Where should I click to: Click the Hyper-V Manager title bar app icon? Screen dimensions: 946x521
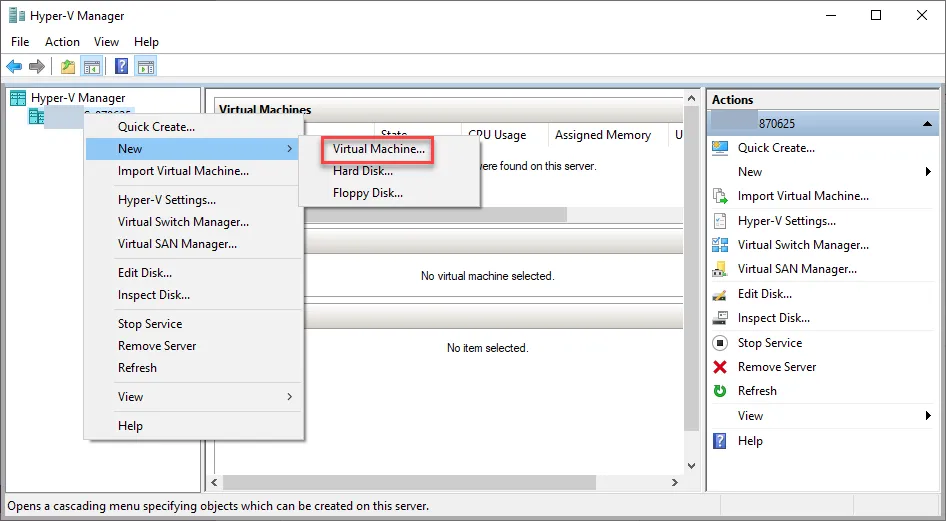click(x=17, y=16)
